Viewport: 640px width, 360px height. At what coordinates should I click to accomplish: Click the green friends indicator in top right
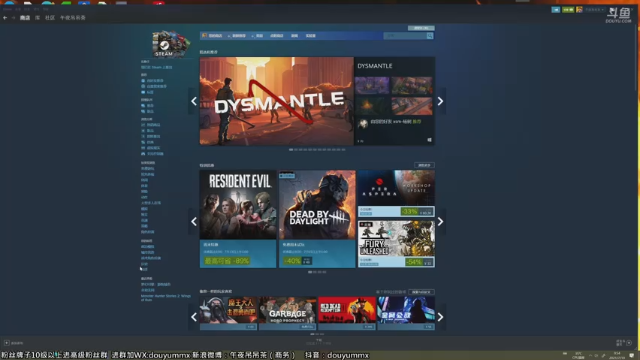point(568,10)
